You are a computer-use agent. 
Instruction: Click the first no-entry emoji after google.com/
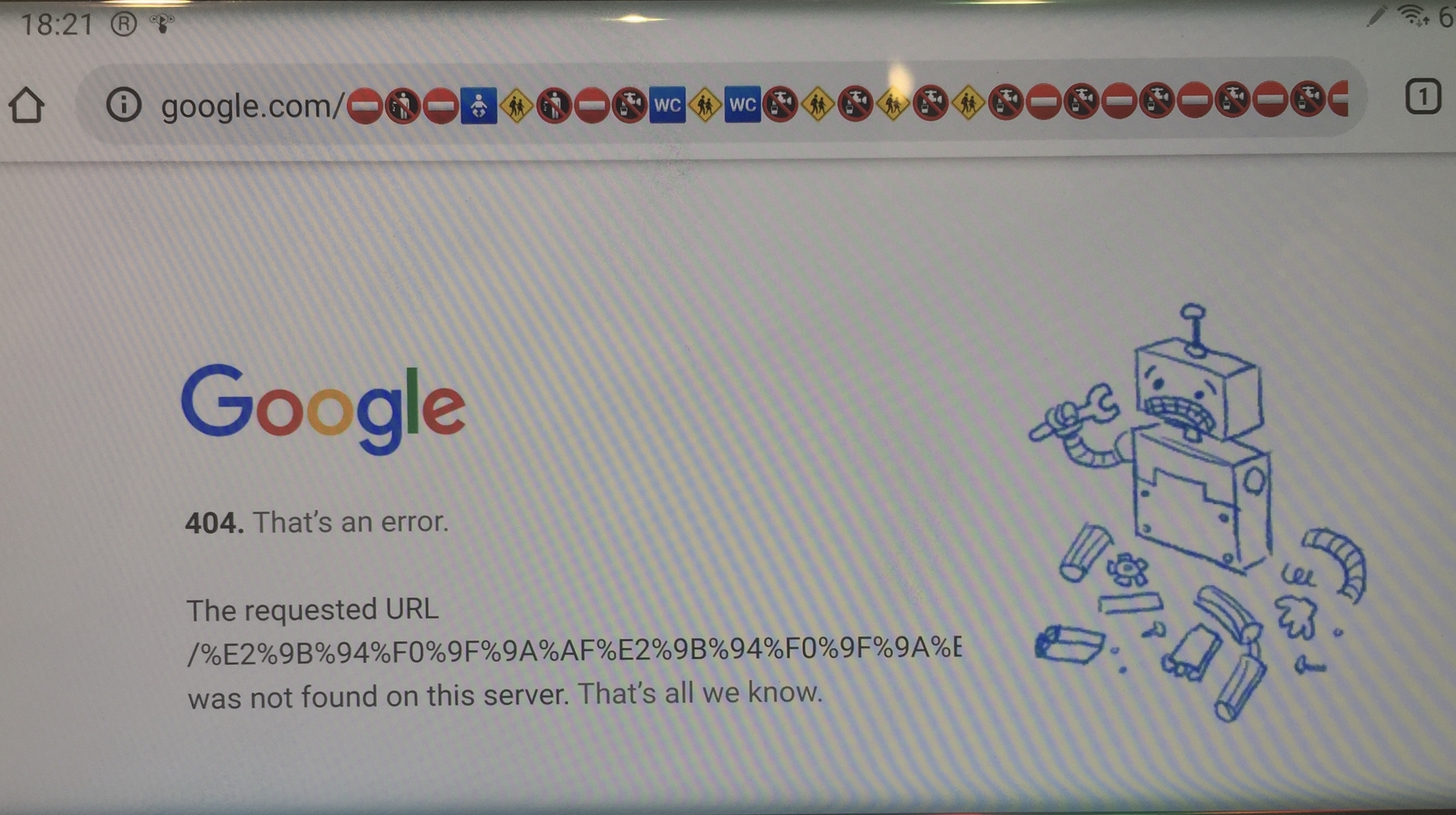click(x=365, y=106)
